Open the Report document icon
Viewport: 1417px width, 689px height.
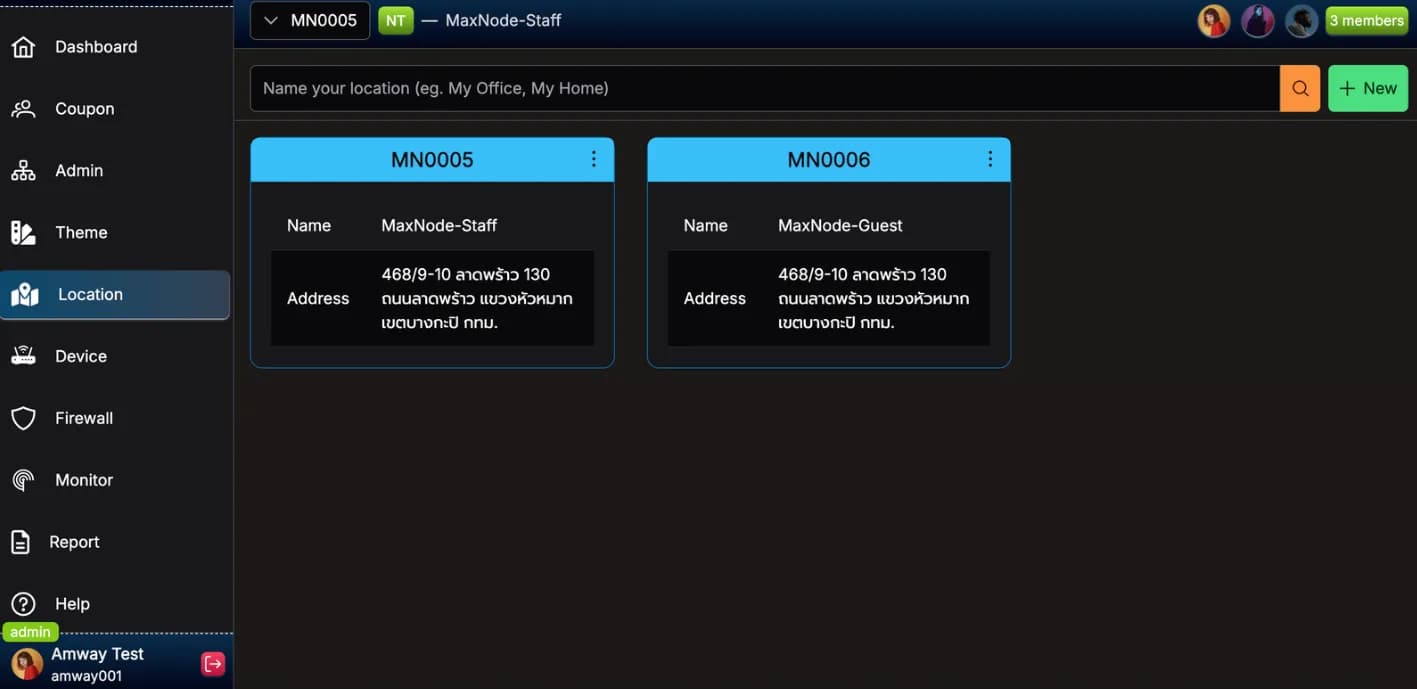(x=23, y=541)
